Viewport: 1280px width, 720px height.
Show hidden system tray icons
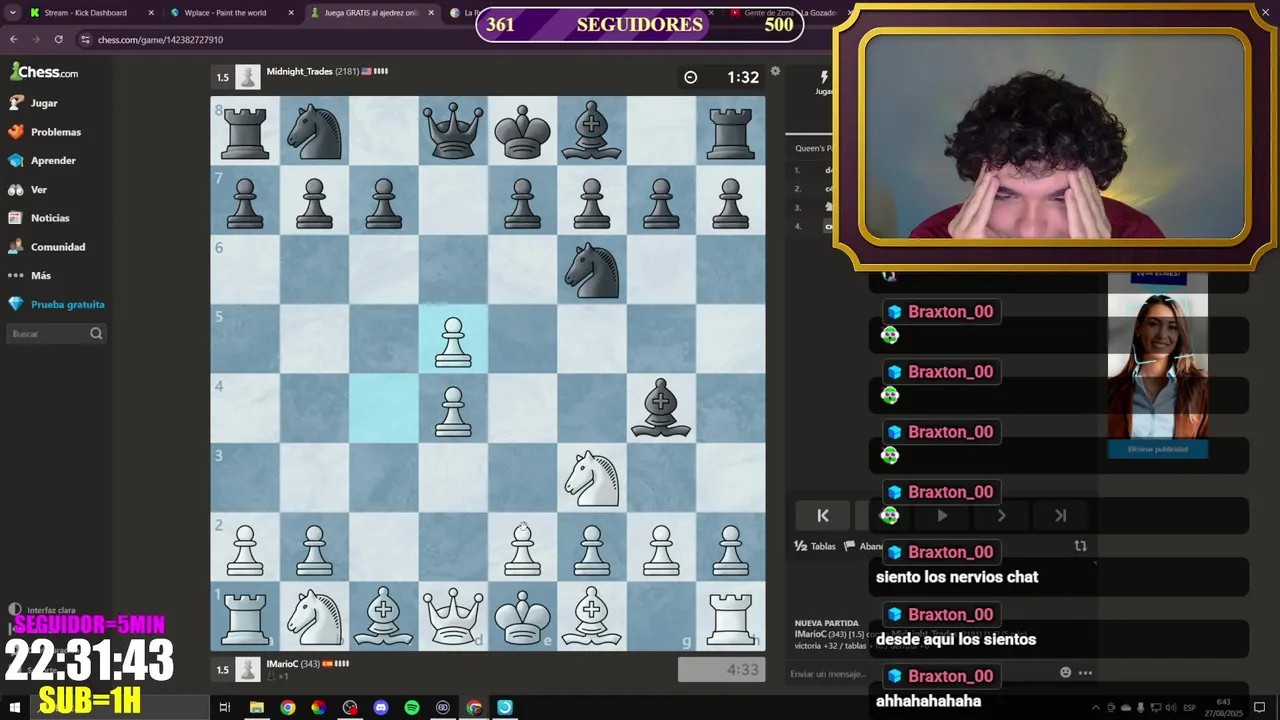click(x=1095, y=708)
